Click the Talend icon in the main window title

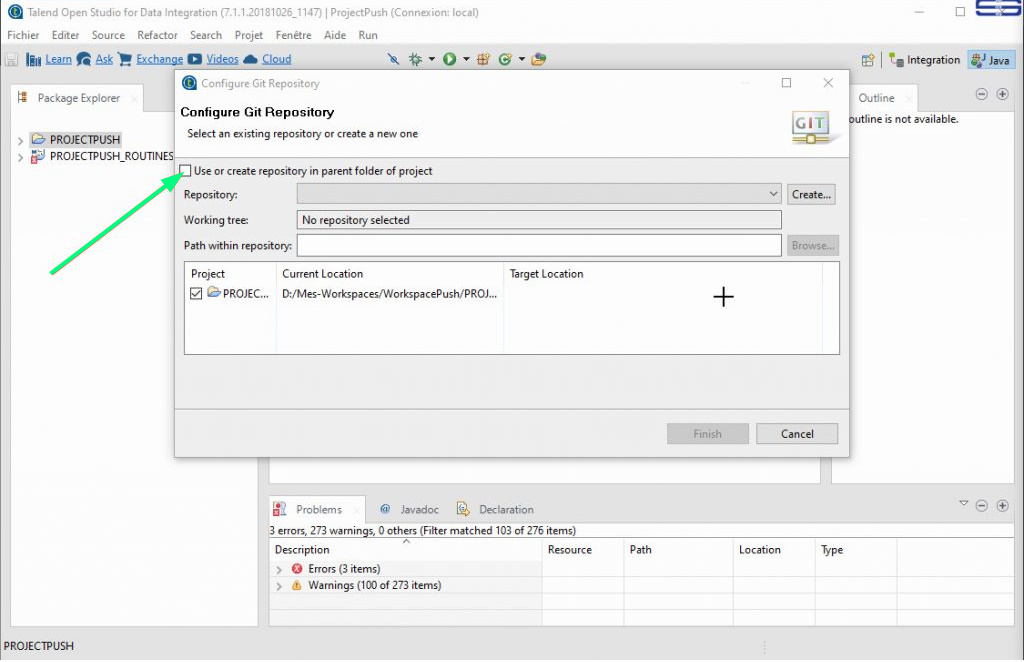15,12
